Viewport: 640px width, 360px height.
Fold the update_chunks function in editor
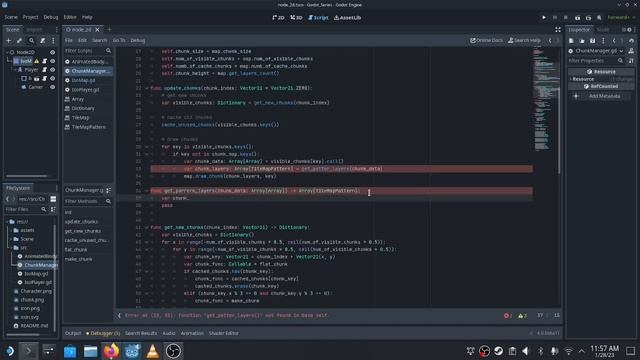click(x=147, y=88)
